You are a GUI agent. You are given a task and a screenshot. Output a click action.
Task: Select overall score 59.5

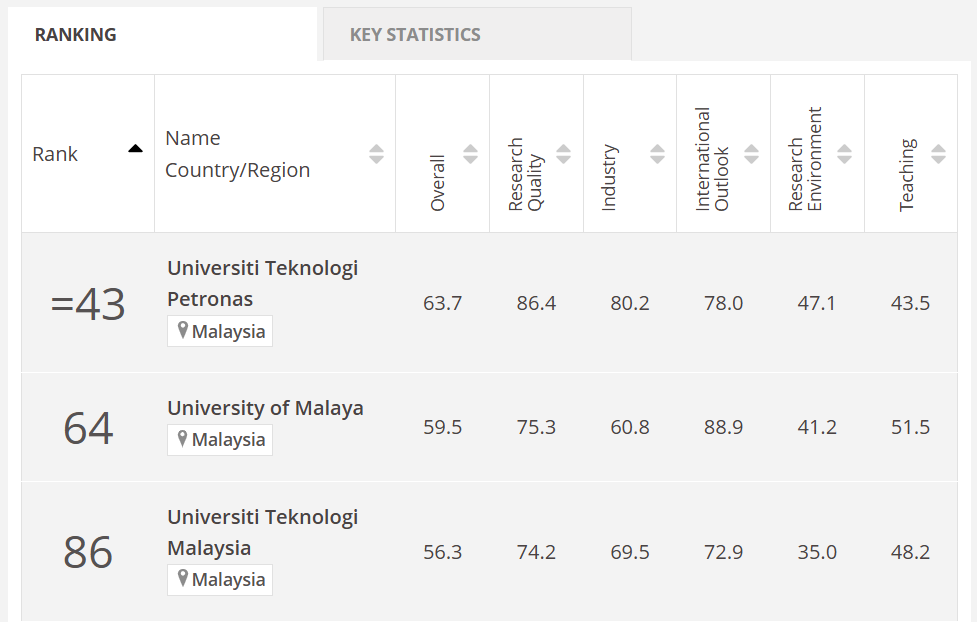[442, 427]
